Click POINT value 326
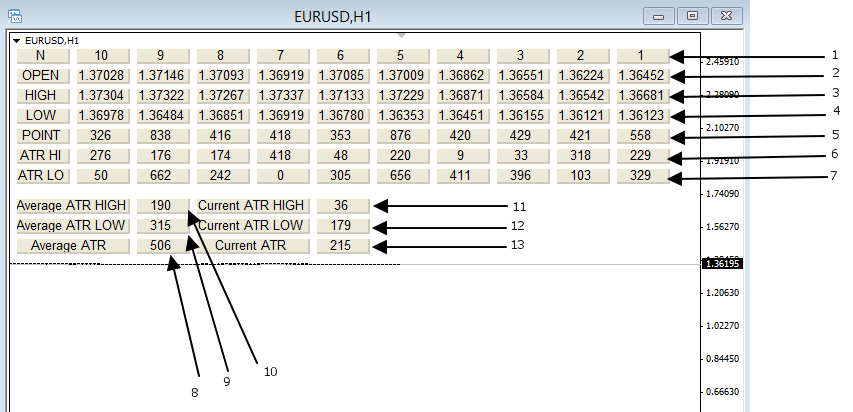This screenshot has width=853, height=412. point(103,136)
